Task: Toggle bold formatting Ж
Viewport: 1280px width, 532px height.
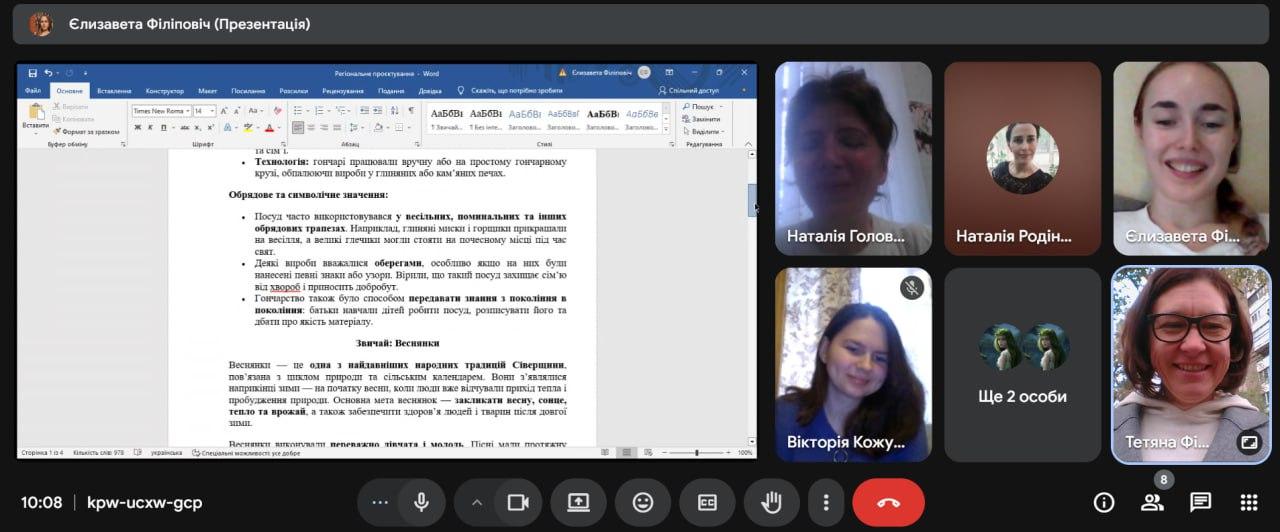Action: [137, 128]
